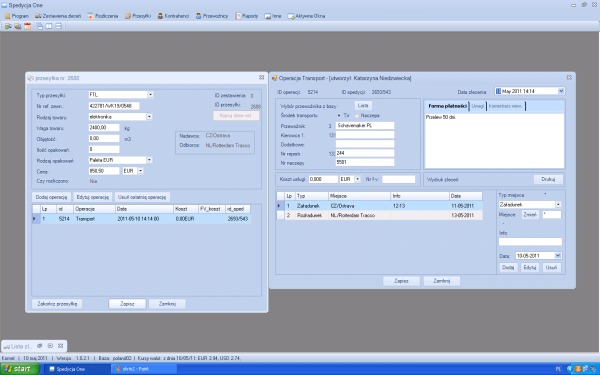The width and height of the screenshot is (600, 375).
Task: Click Zapisz in the Operacja Transport window
Action: 401,281
